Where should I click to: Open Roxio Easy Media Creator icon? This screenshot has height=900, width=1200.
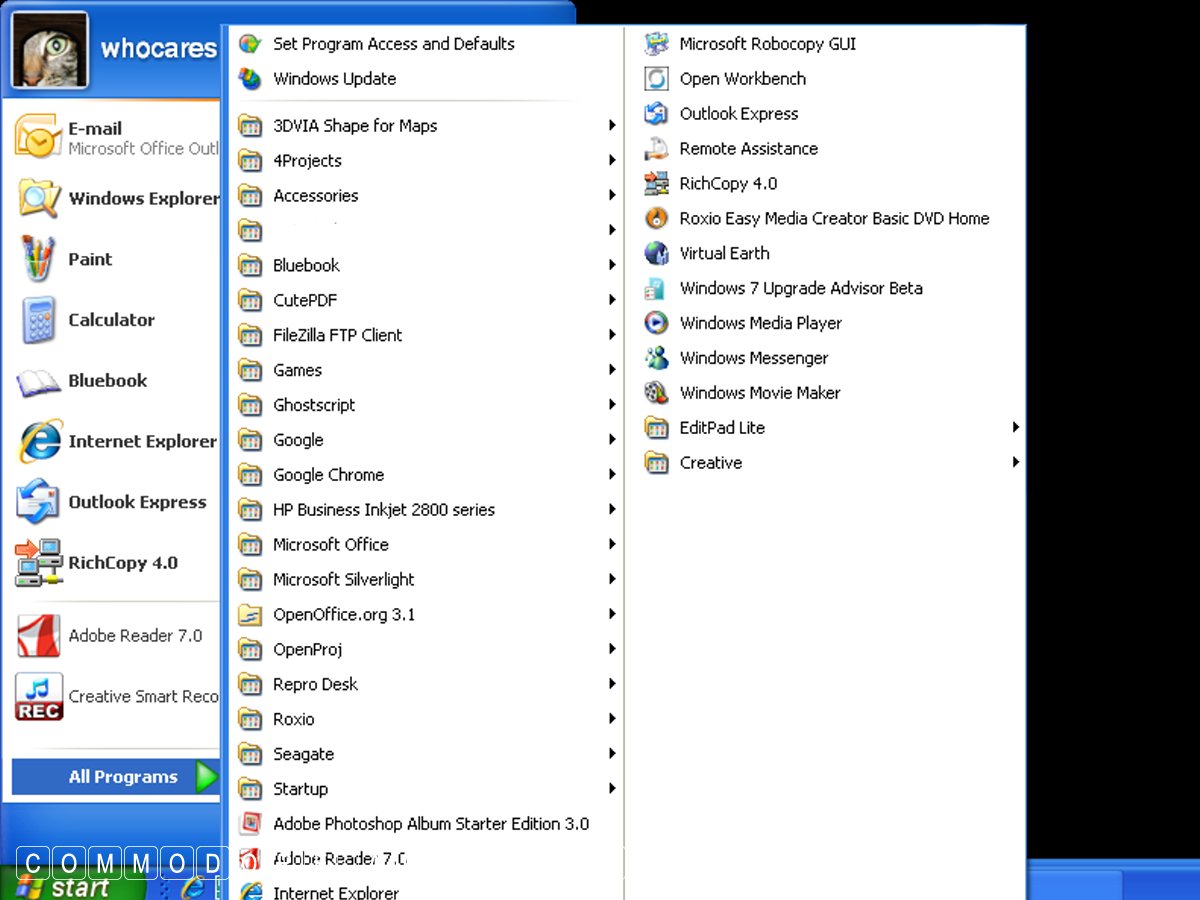pos(656,218)
